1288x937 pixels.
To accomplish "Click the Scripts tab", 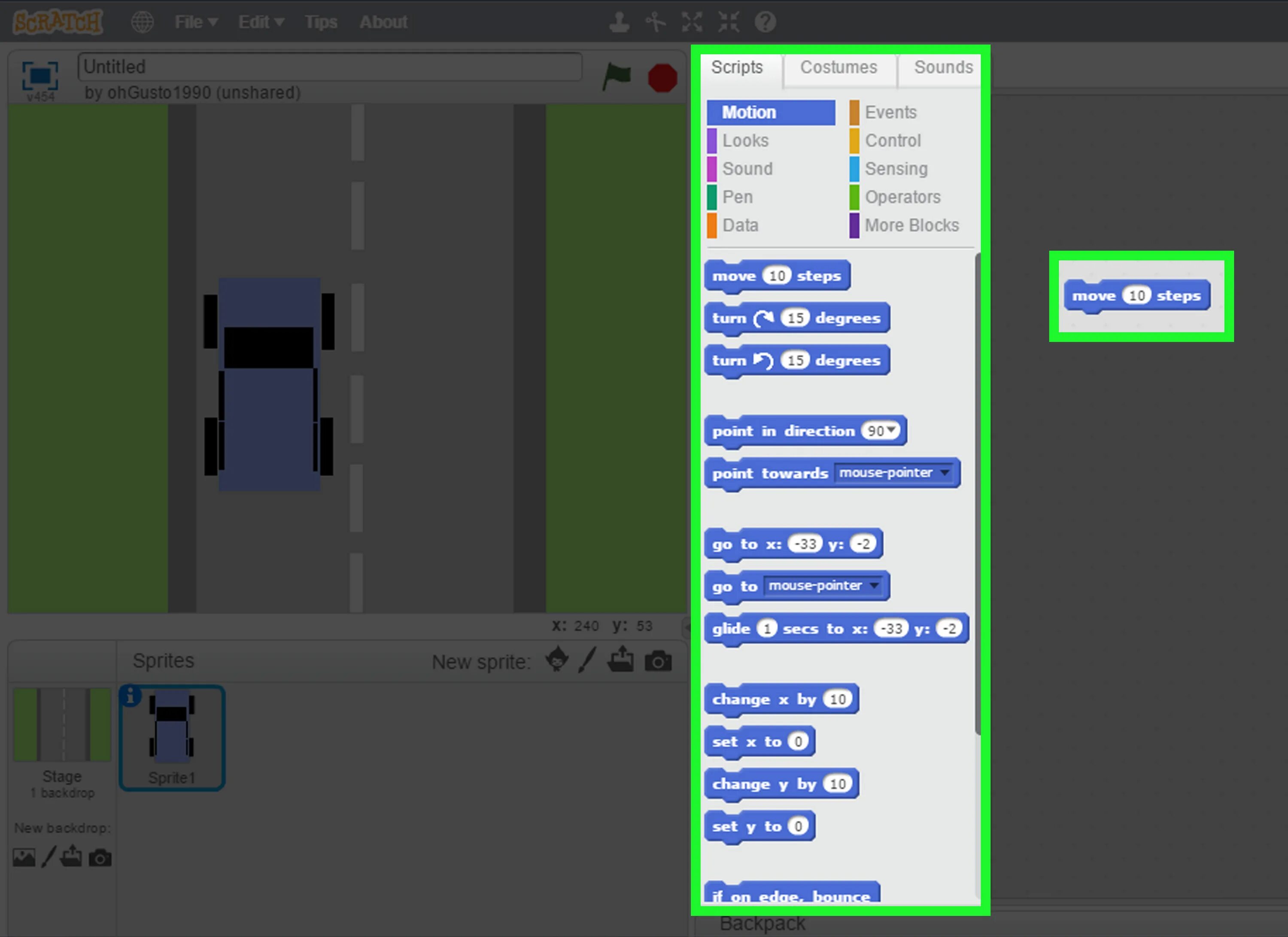I will pos(738,66).
